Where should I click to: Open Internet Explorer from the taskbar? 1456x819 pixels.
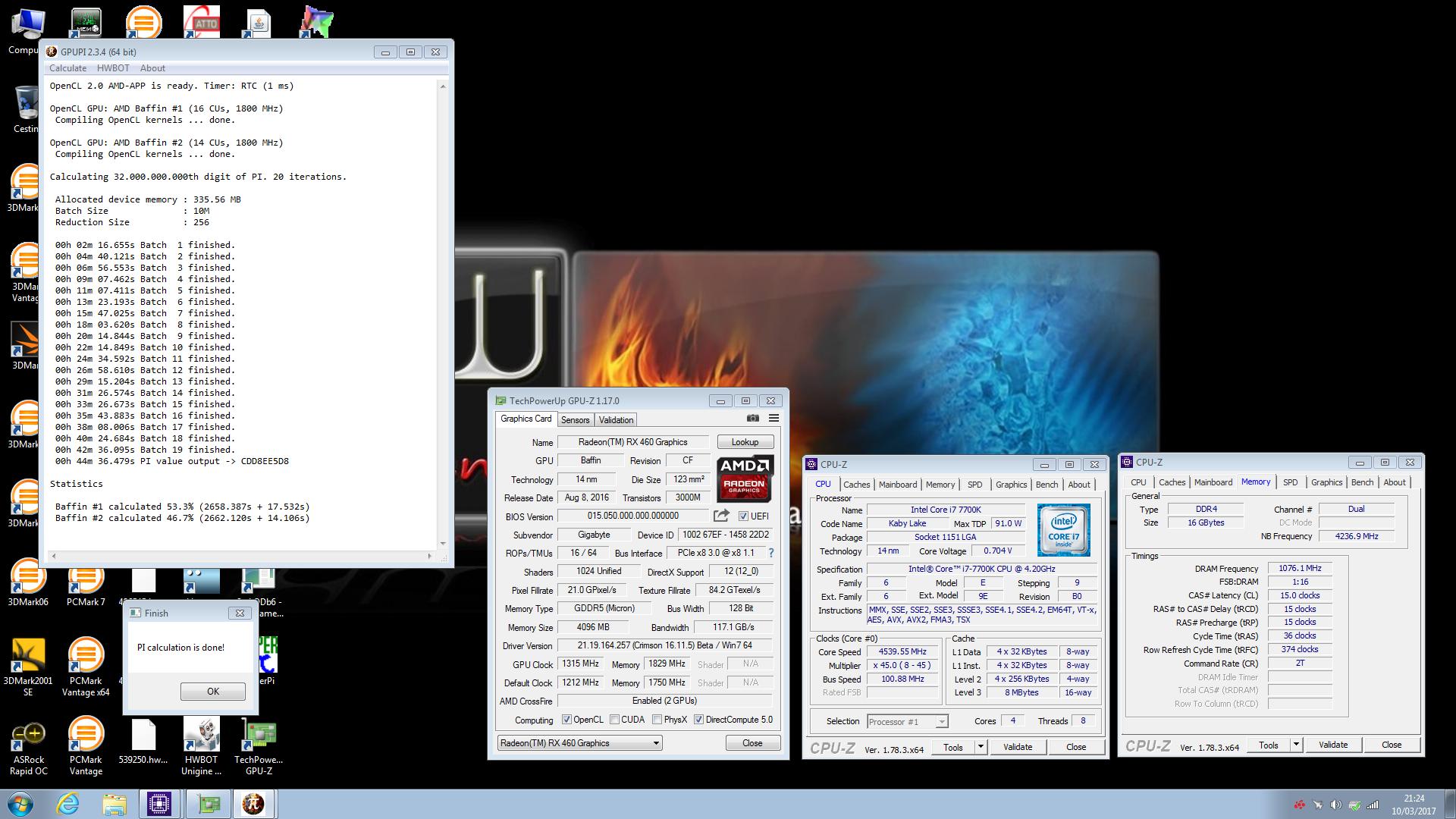pyautogui.click(x=68, y=804)
